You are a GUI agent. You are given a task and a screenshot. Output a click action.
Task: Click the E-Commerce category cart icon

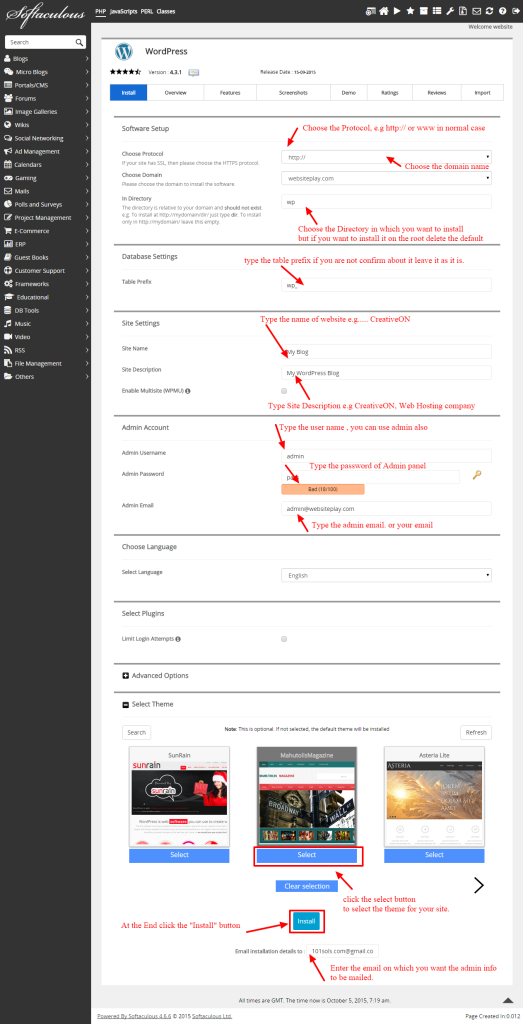pyautogui.click(x=8, y=231)
